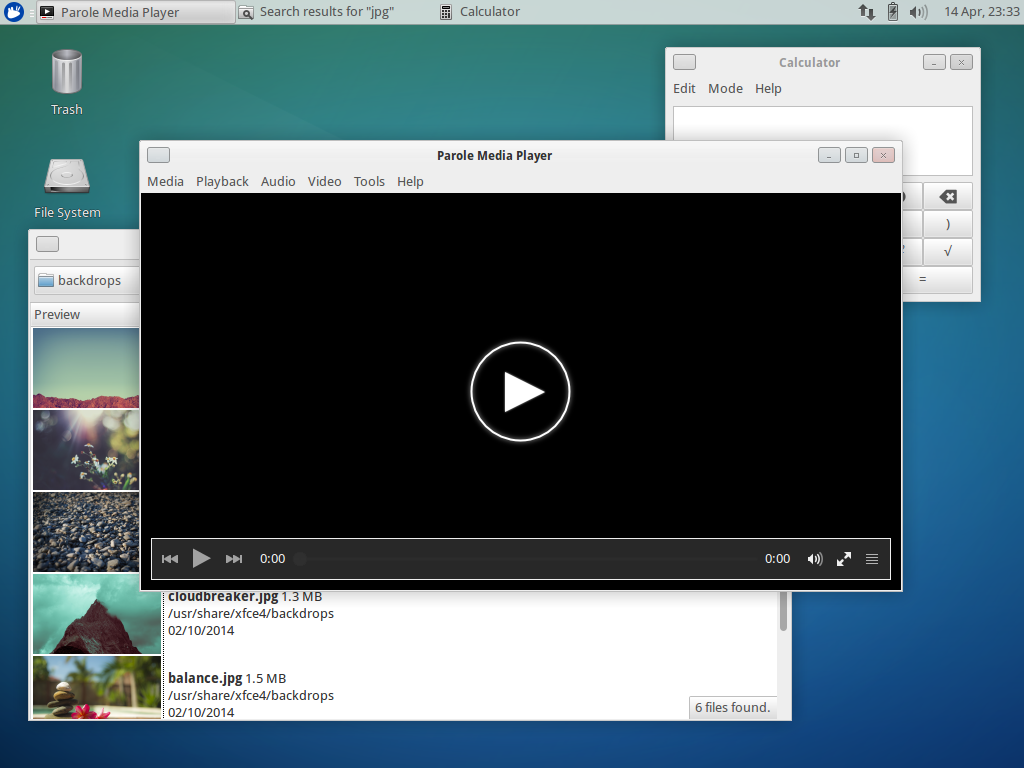
Task: Click the large play button in video area
Action: coord(520,392)
